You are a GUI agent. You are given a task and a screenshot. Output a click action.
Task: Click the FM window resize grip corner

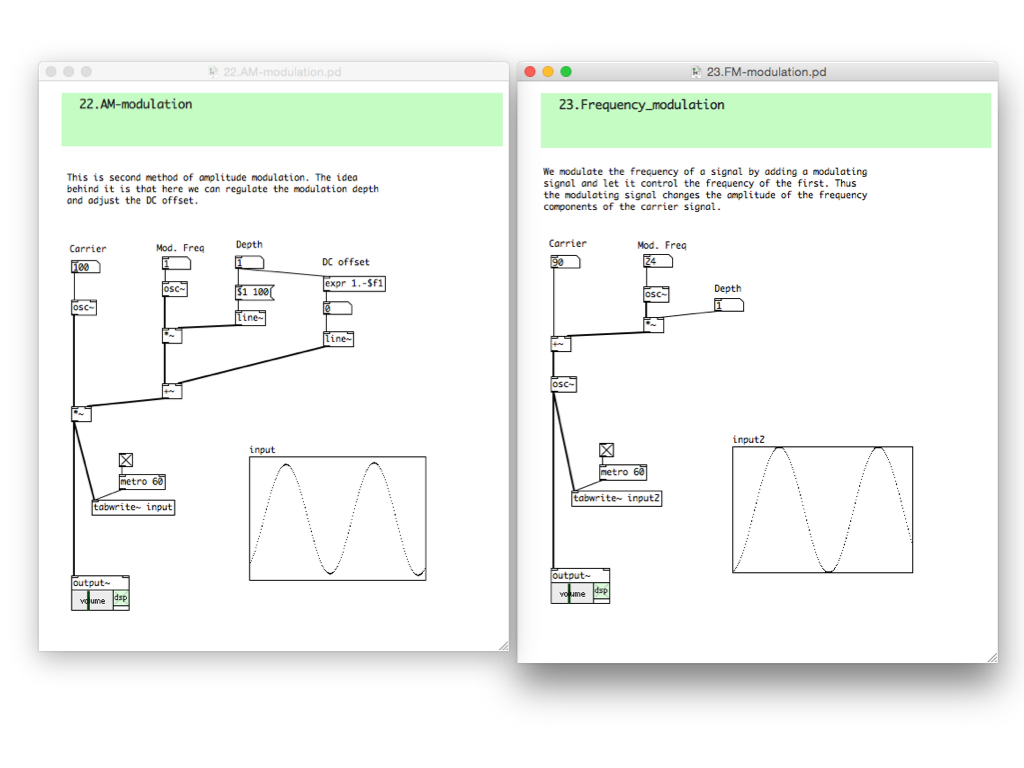(x=991, y=656)
